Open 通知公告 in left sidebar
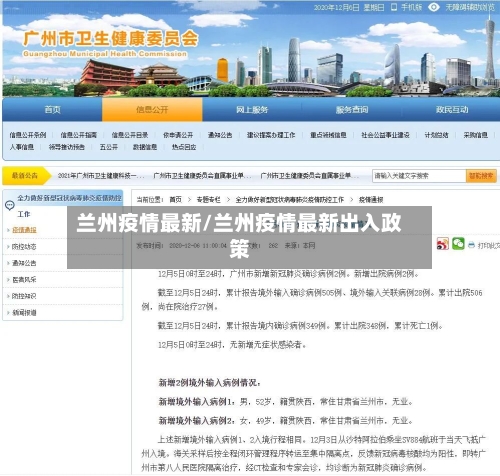Viewport: 500px width, 476px height. [x=24, y=263]
